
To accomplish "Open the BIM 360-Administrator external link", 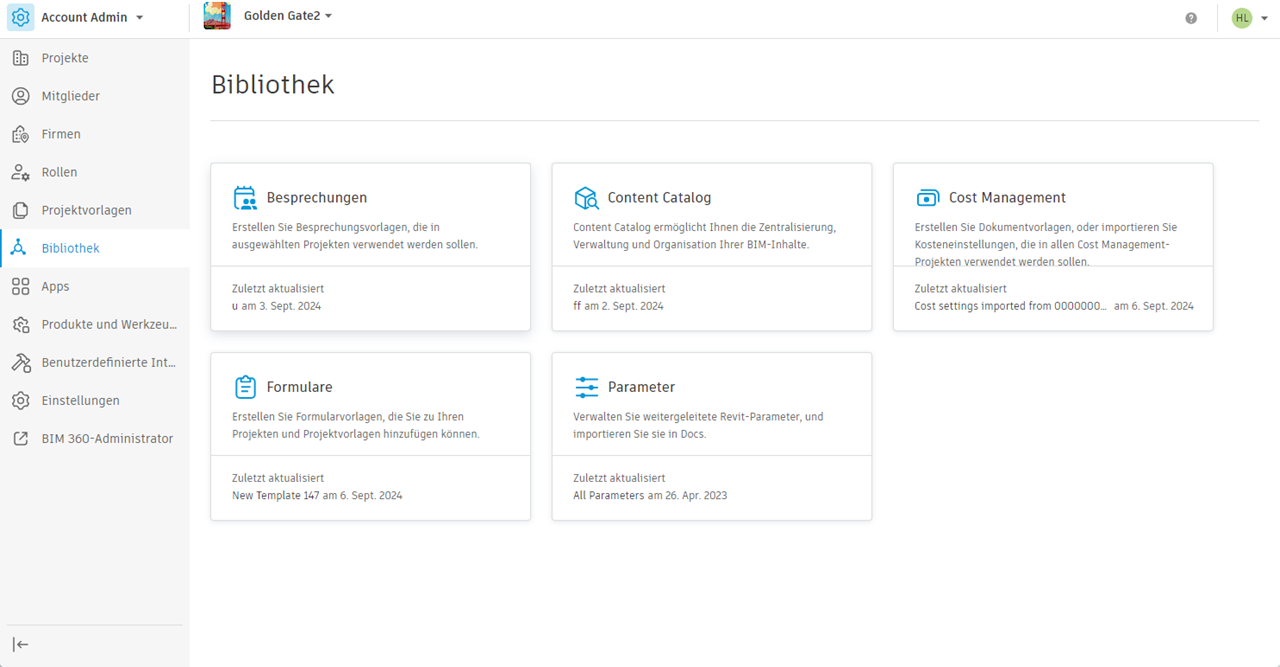I will [x=107, y=438].
